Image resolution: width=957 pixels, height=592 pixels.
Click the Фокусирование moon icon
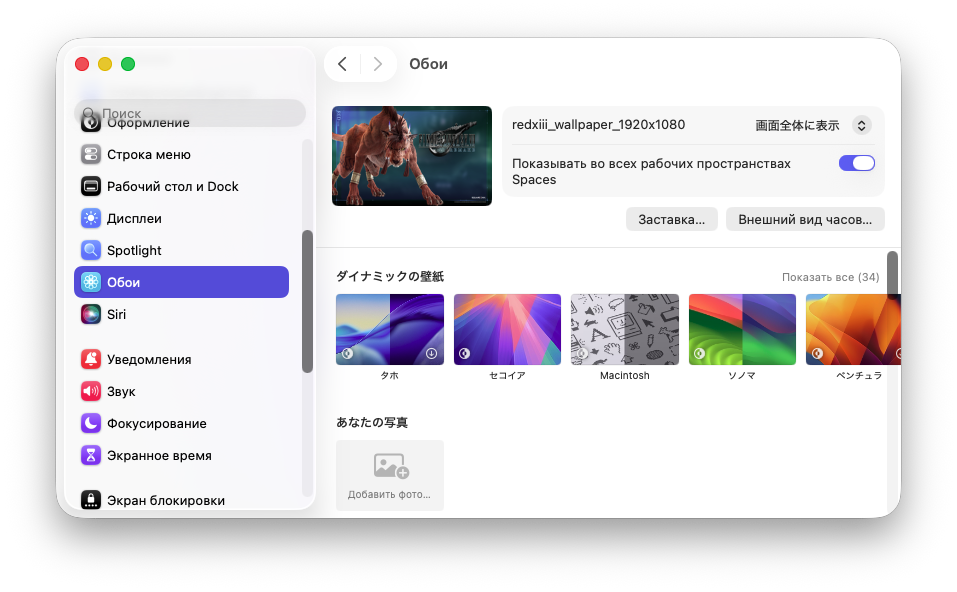pyautogui.click(x=91, y=423)
